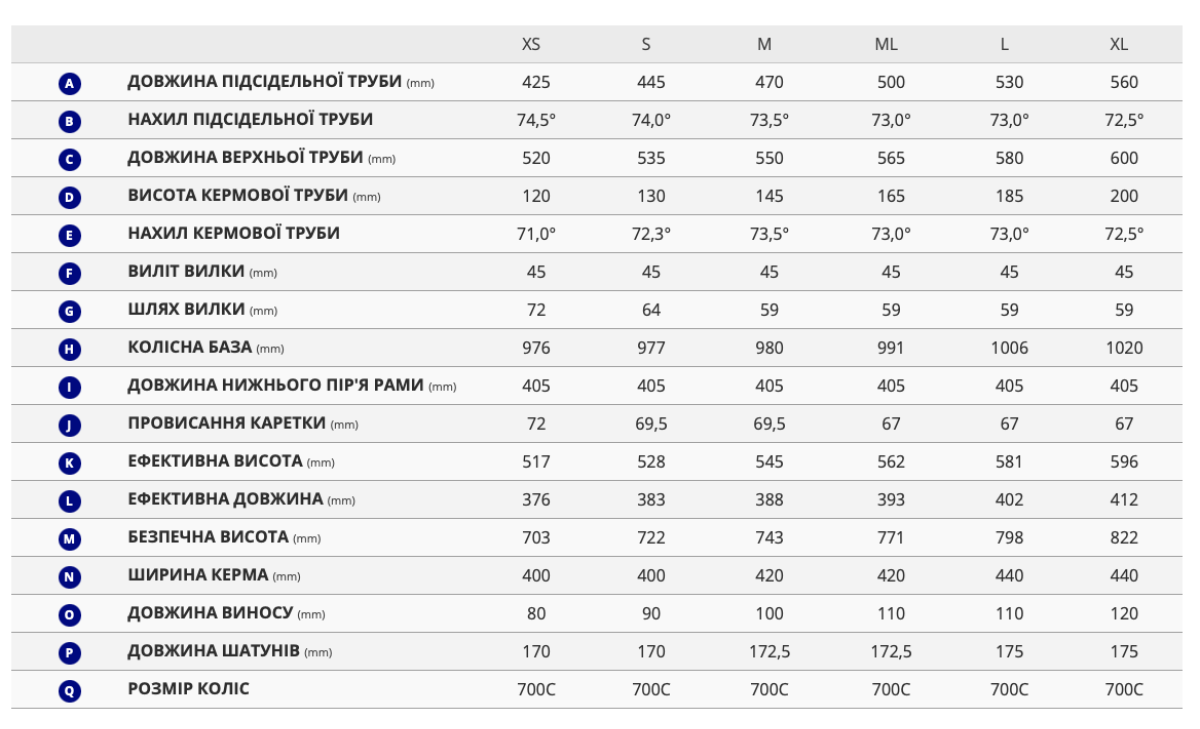This screenshot has width=1200, height=729.
Task: Click the letter O circle icon
Action: (x=70, y=616)
